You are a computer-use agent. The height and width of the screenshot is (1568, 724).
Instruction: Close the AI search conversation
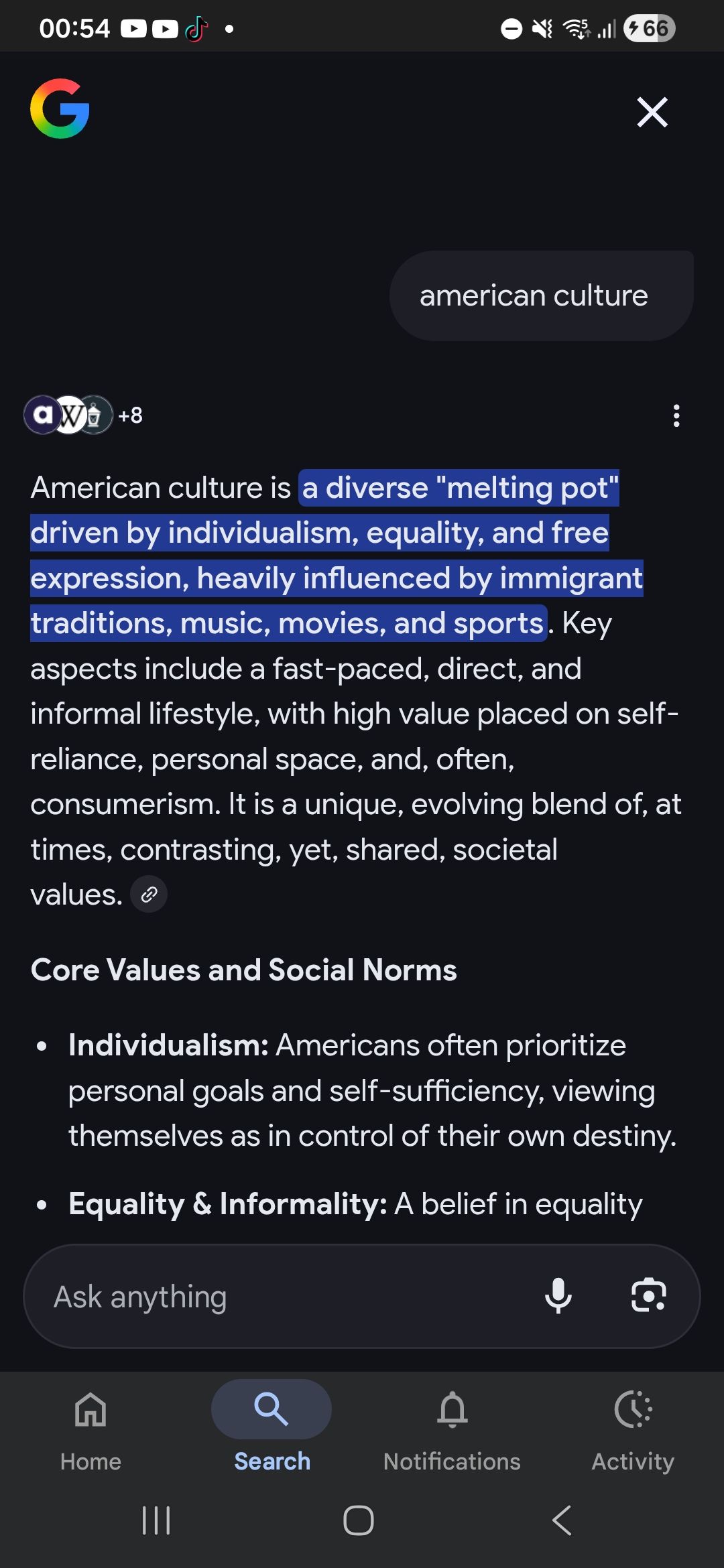click(x=652, y=112)
